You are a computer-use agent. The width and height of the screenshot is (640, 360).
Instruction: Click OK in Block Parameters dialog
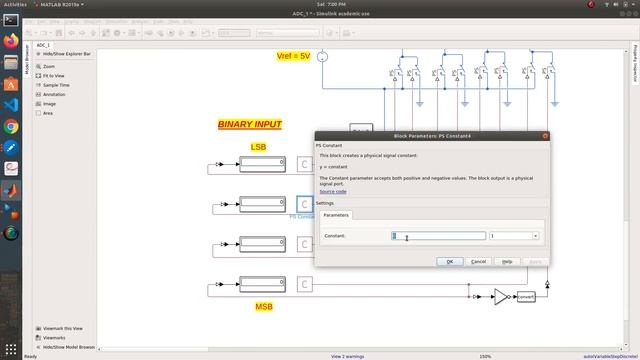[x=450, y=262]
